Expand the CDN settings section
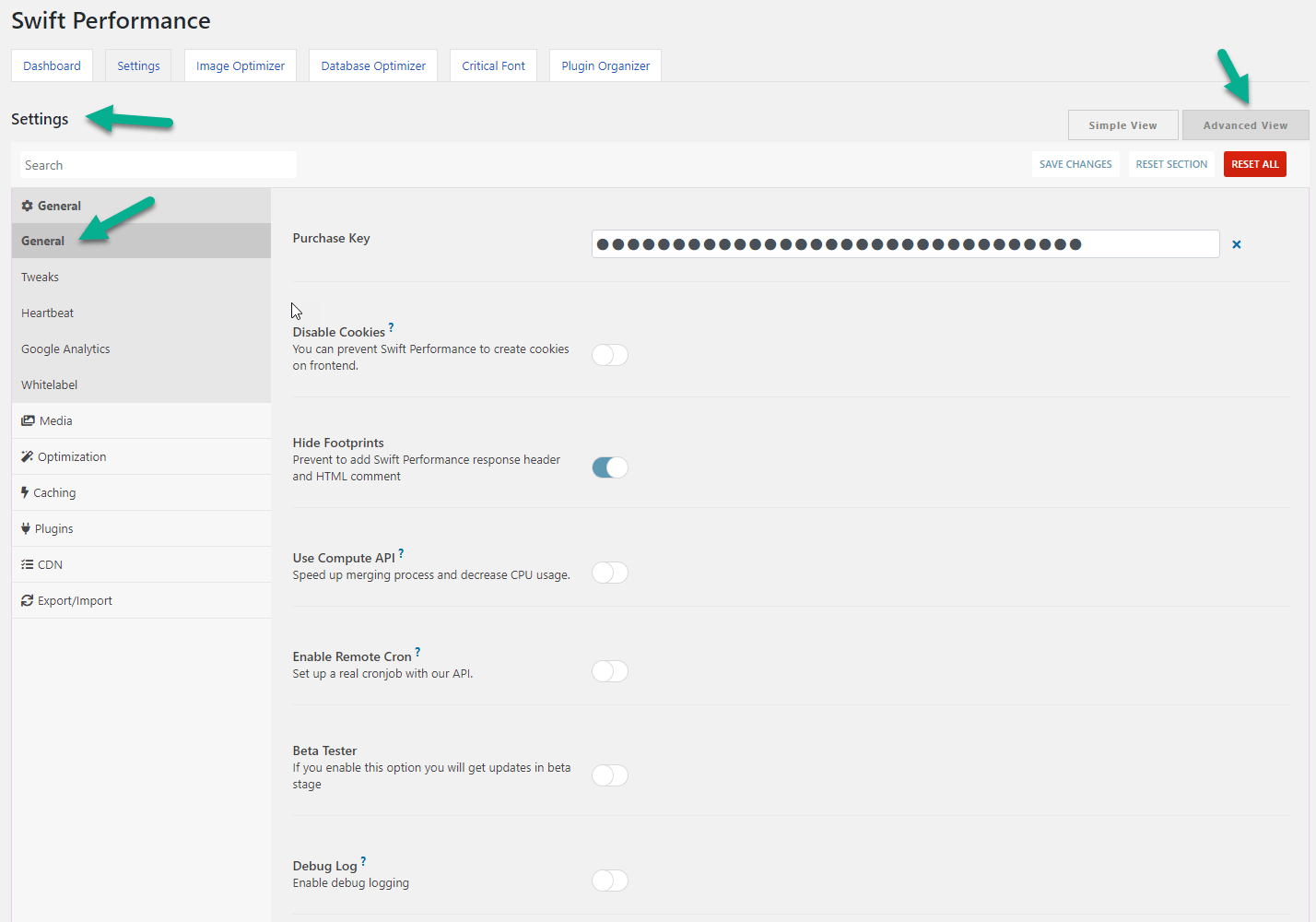The height and width of the screenshot is (922, 1316). [141, 564]
